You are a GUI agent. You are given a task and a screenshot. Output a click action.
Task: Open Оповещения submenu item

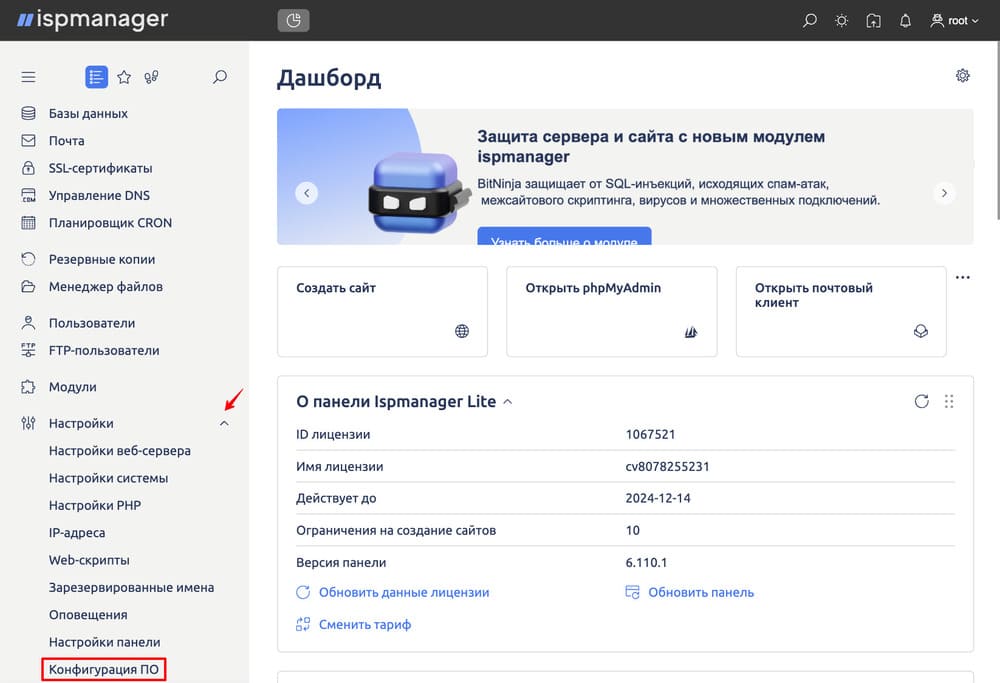click(88, 615)
